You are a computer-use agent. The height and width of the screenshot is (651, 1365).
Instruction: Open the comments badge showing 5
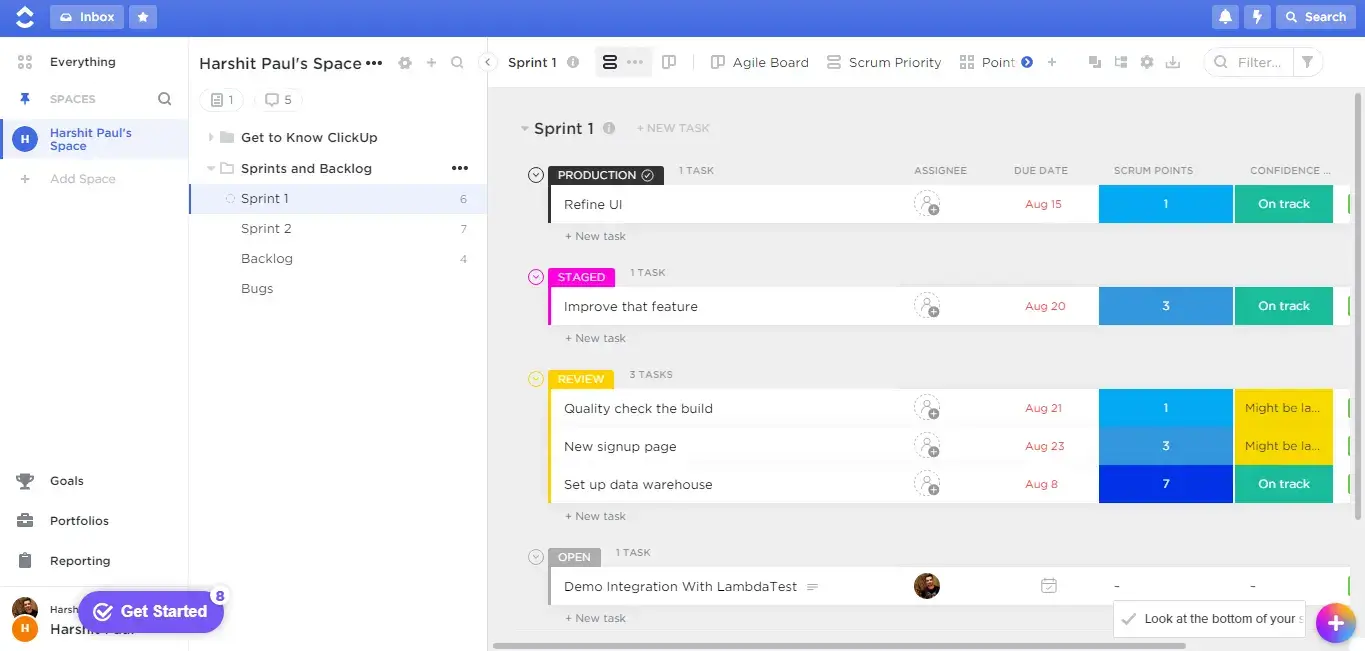tap(278, 99)
